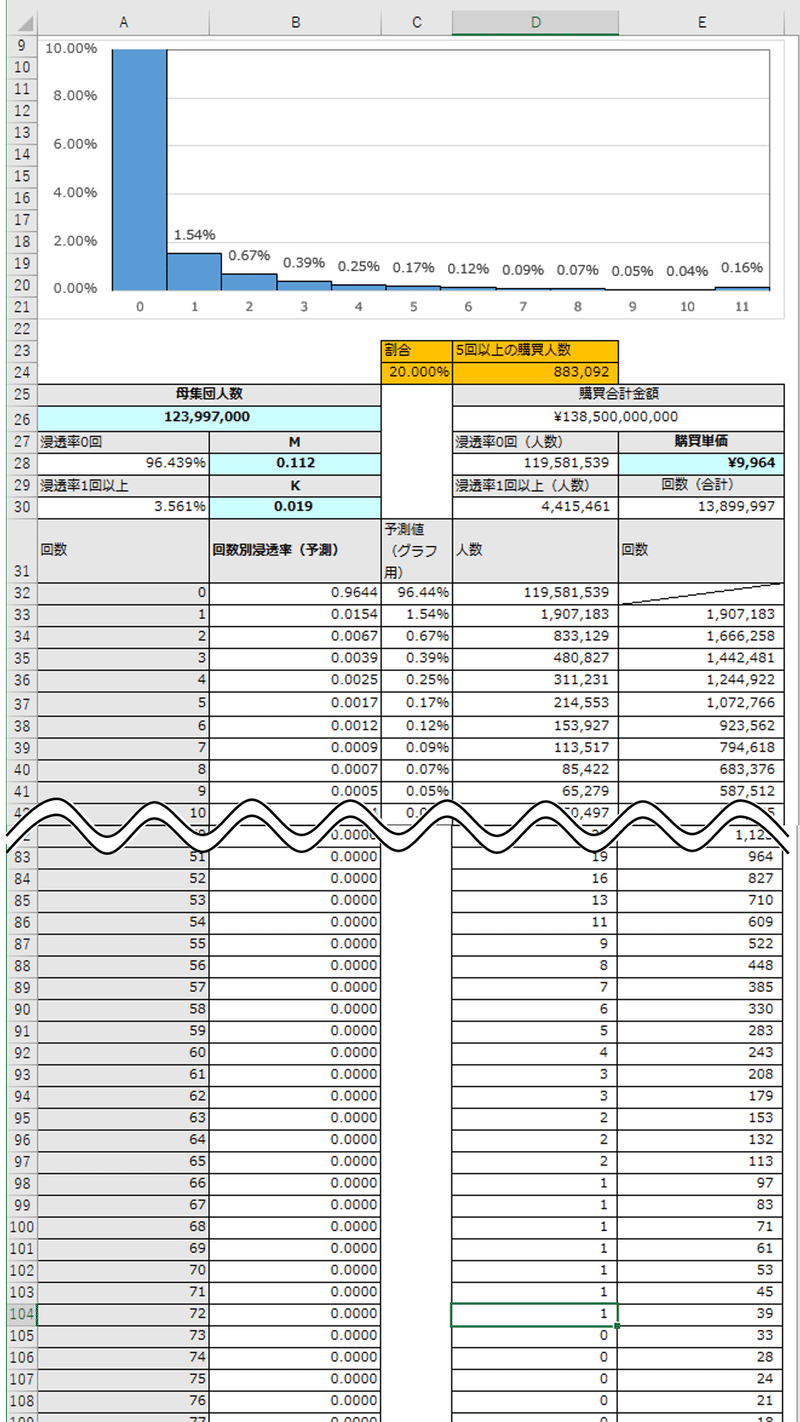Select the 85,422 cell
800x1422 pixels.
click(535, 770)
